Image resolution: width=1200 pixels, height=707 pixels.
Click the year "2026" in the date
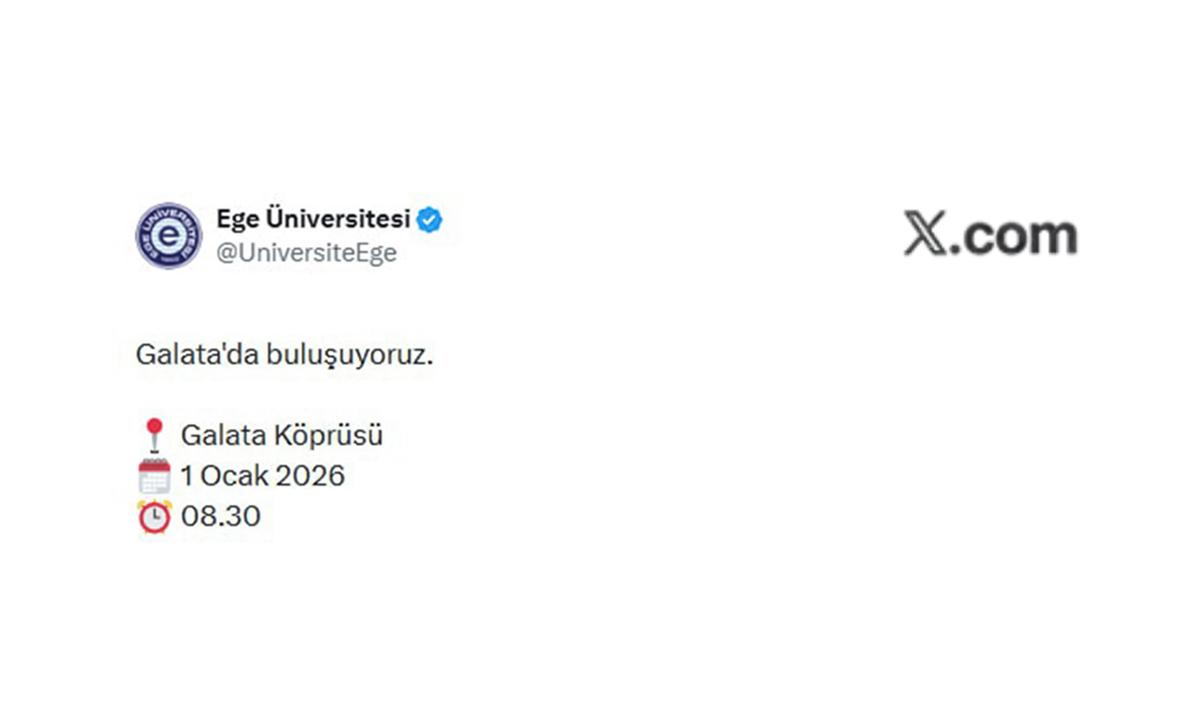309,476
